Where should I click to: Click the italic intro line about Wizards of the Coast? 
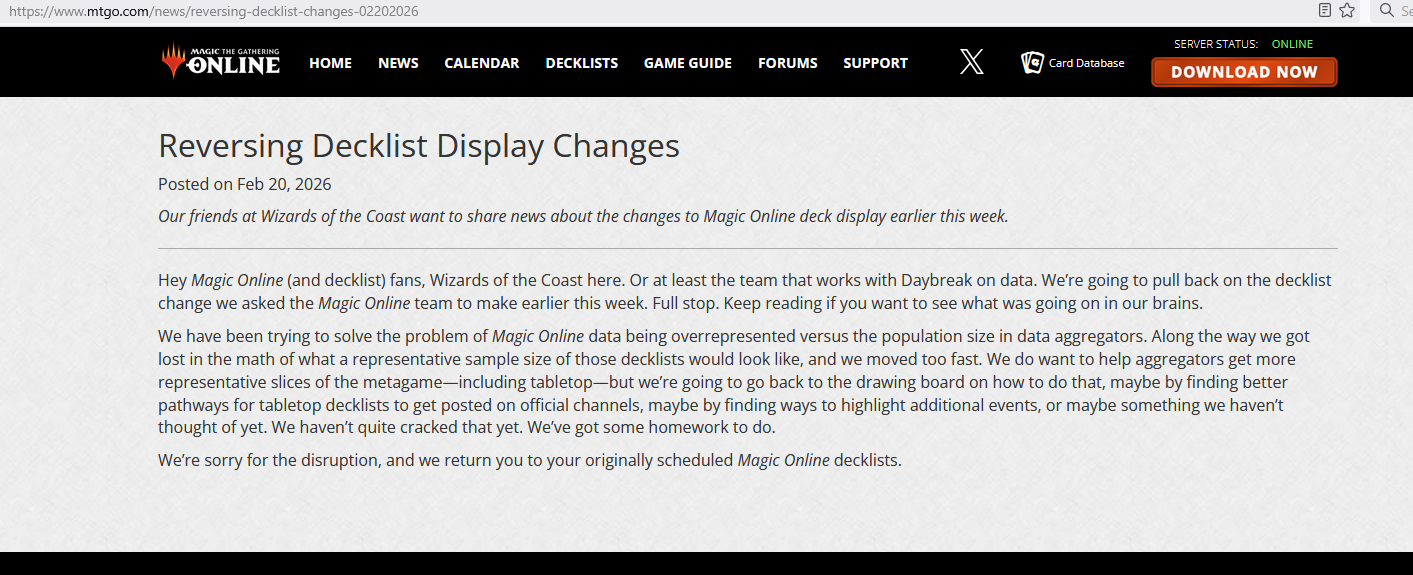pos(583,216)
